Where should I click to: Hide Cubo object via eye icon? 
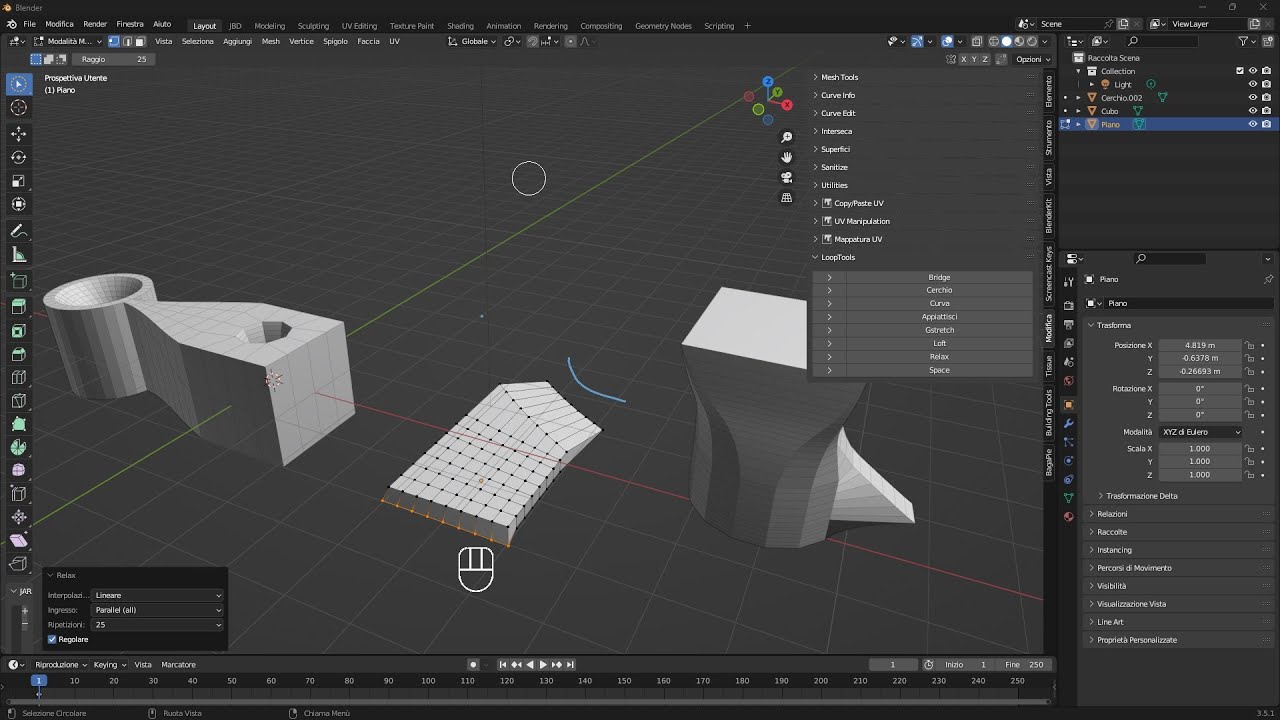tap(1252, 111)
